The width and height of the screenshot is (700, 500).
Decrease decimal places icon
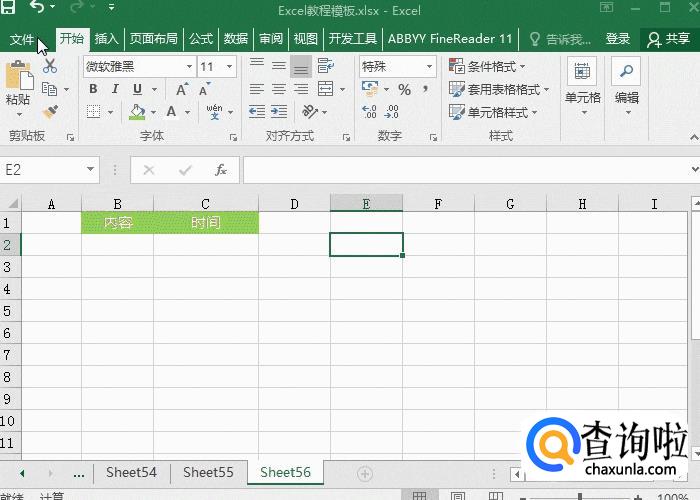[x=392, y=112]
